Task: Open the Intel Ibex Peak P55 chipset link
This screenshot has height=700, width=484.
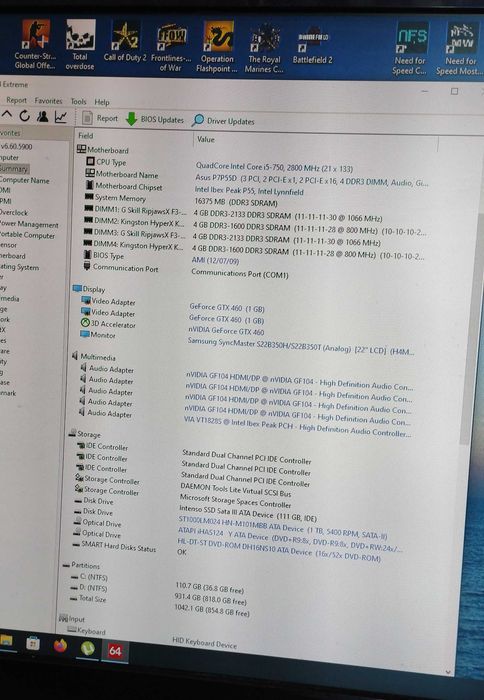Action: coord(249,191)
